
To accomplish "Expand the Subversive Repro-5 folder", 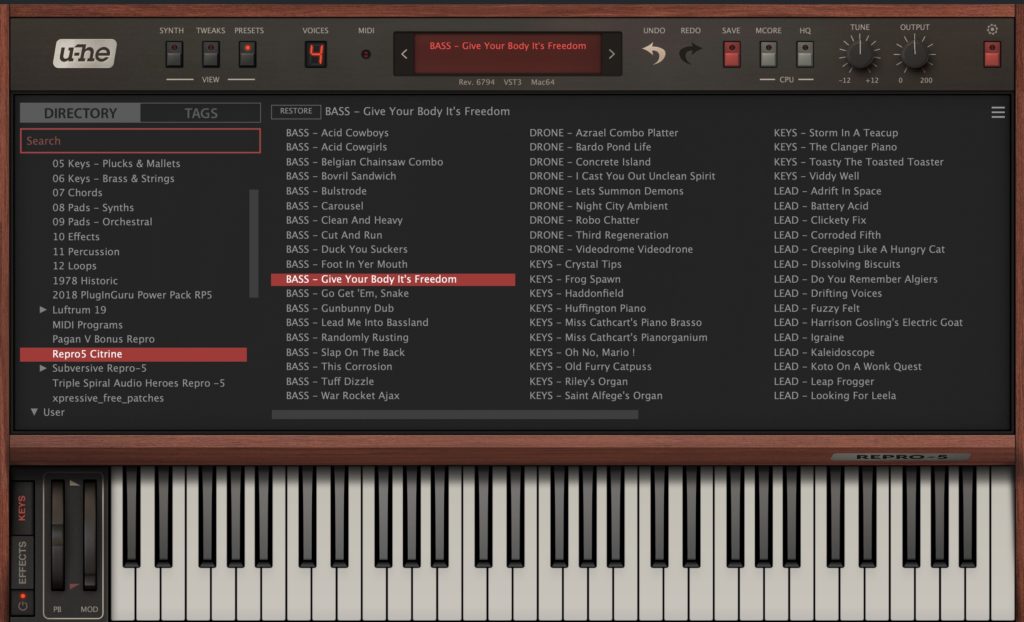I will tap(42, 368).
